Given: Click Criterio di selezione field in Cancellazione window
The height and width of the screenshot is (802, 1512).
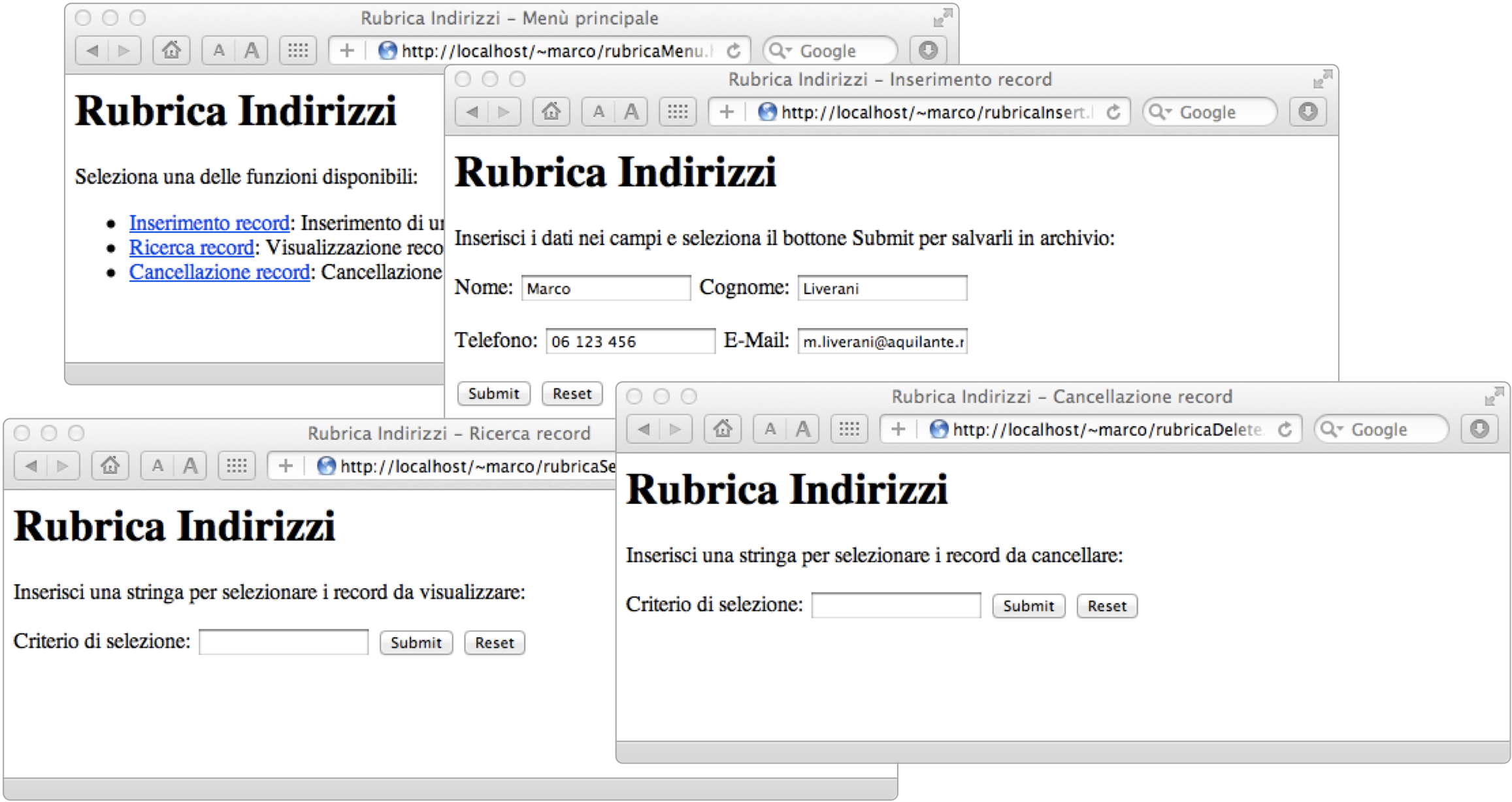Looking at the screenshot, I should tap(896, 605).
